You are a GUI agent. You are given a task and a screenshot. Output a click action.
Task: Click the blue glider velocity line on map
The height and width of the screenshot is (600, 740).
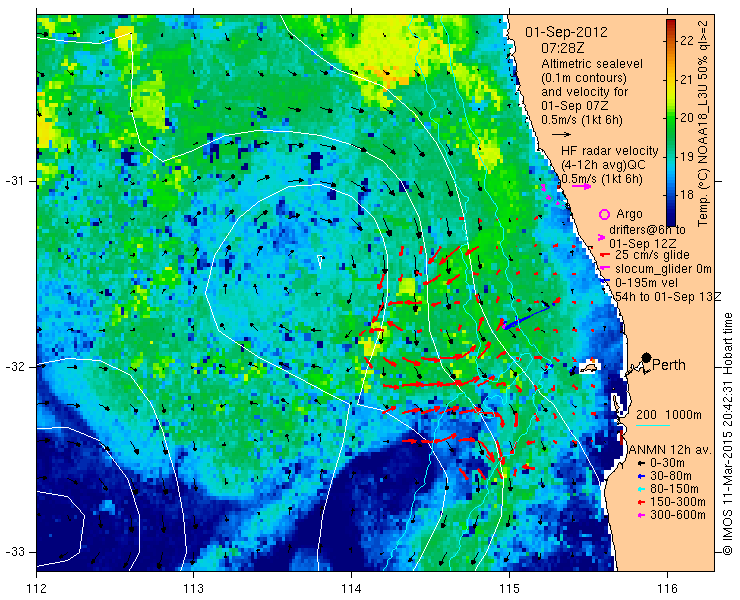[x=526, y=316]
